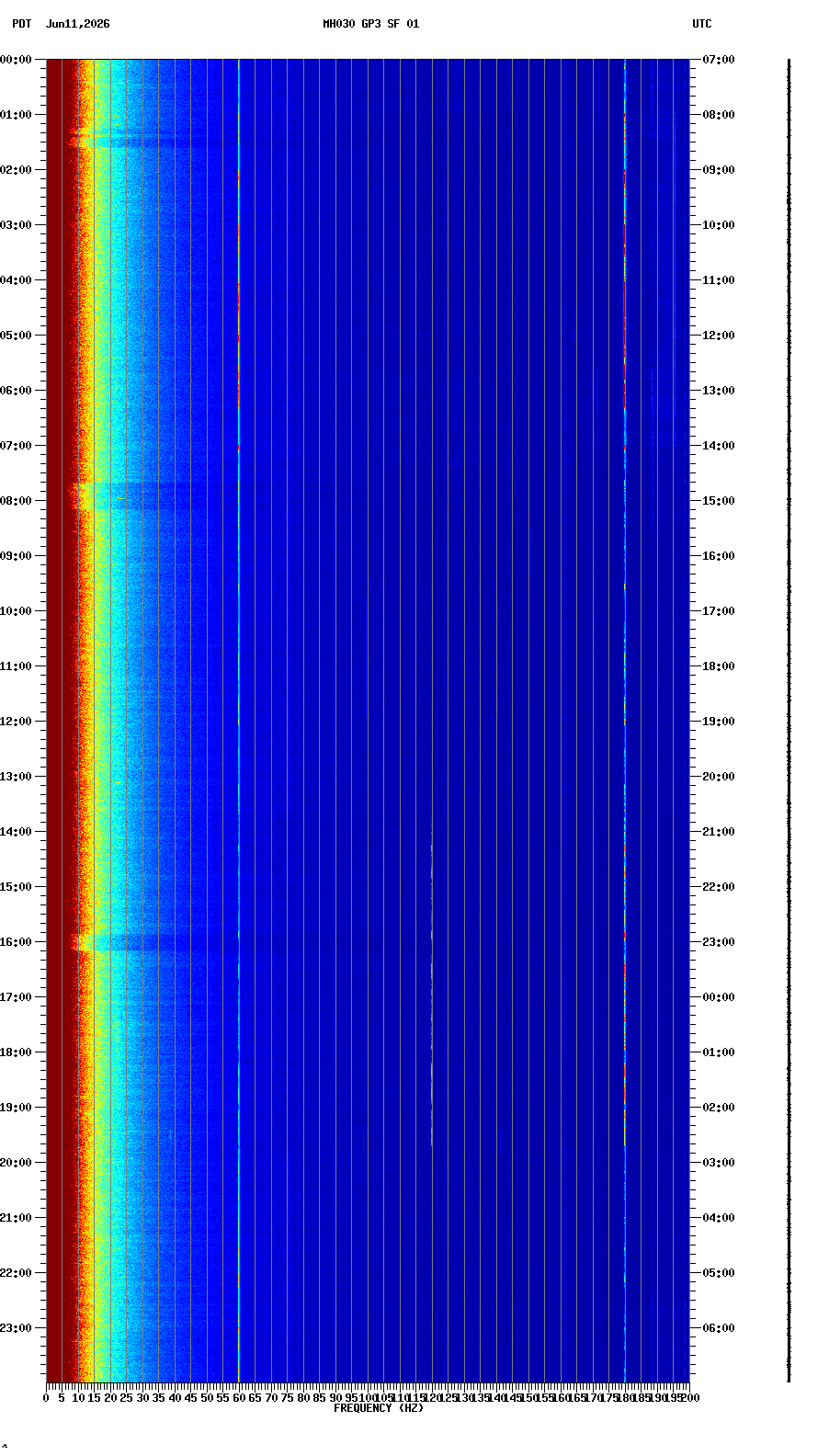Click the 22:00 label on the UTC axis

point(719,887)
